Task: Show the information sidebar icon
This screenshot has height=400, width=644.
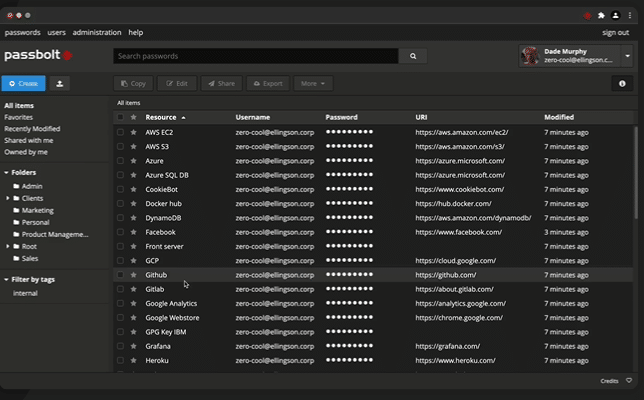Action: click(x=622, y=84)
